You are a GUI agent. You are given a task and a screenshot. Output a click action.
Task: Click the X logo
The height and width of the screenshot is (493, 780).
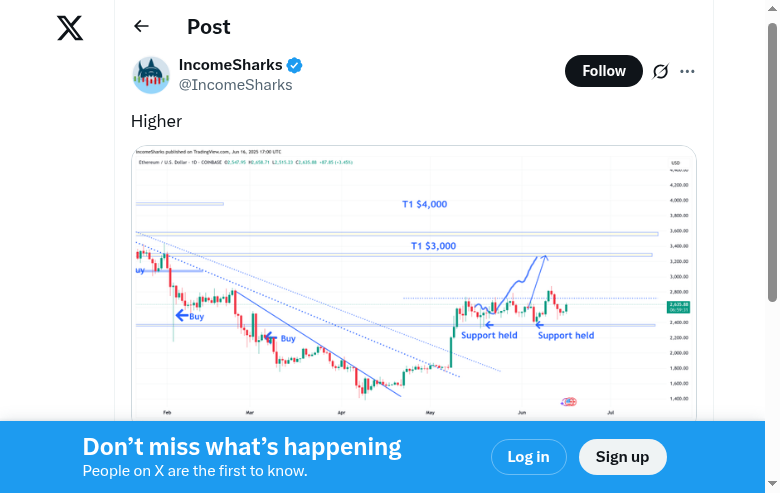pos(70,28)
